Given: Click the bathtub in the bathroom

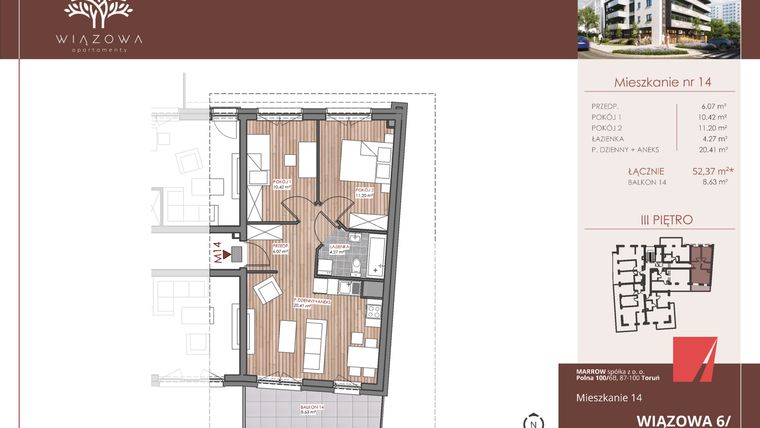Looking at the screenshot, I should 376,256.
